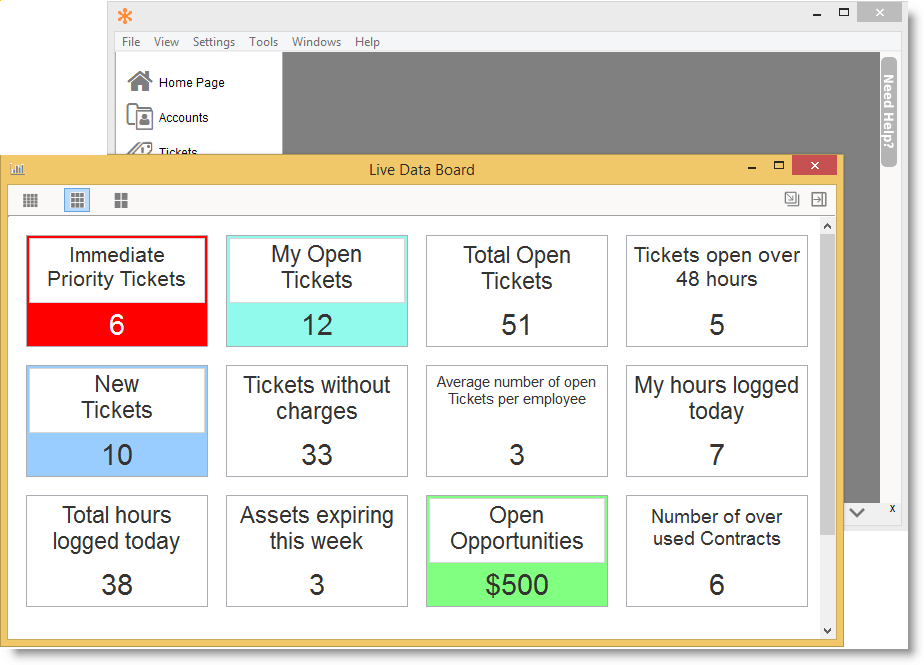Open the Windows menu
This screenshot has width=924, height=665.
(x=316, y=42)
